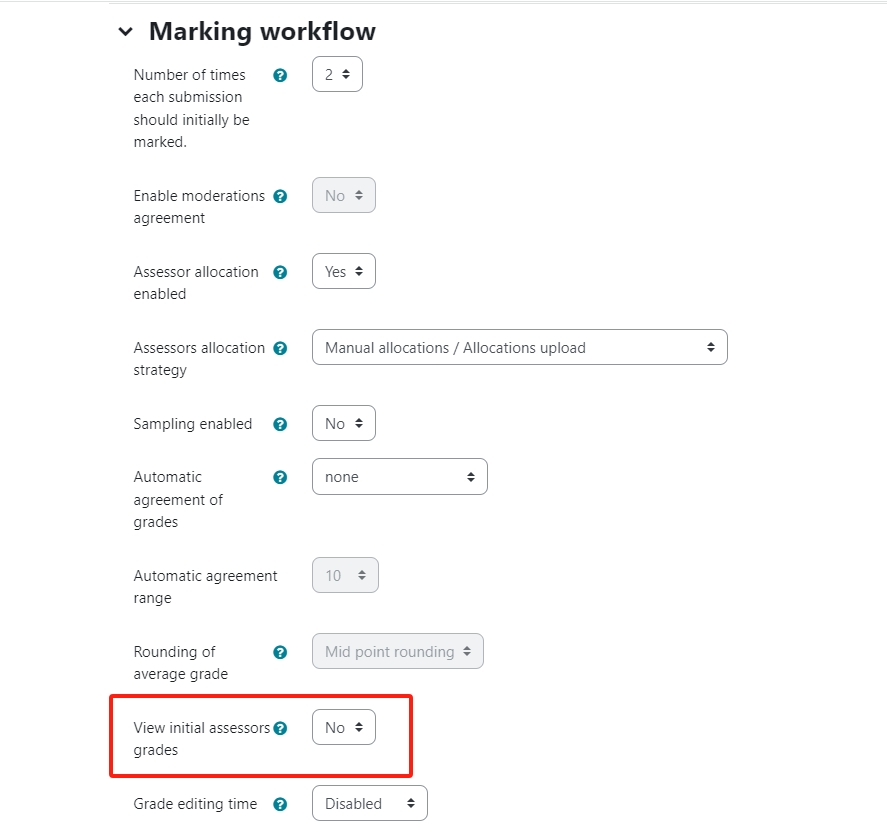The width and height of the screenshot is (887, 834).
Task: Open the Enable moderations agreement selector
Action: [343, 195]
